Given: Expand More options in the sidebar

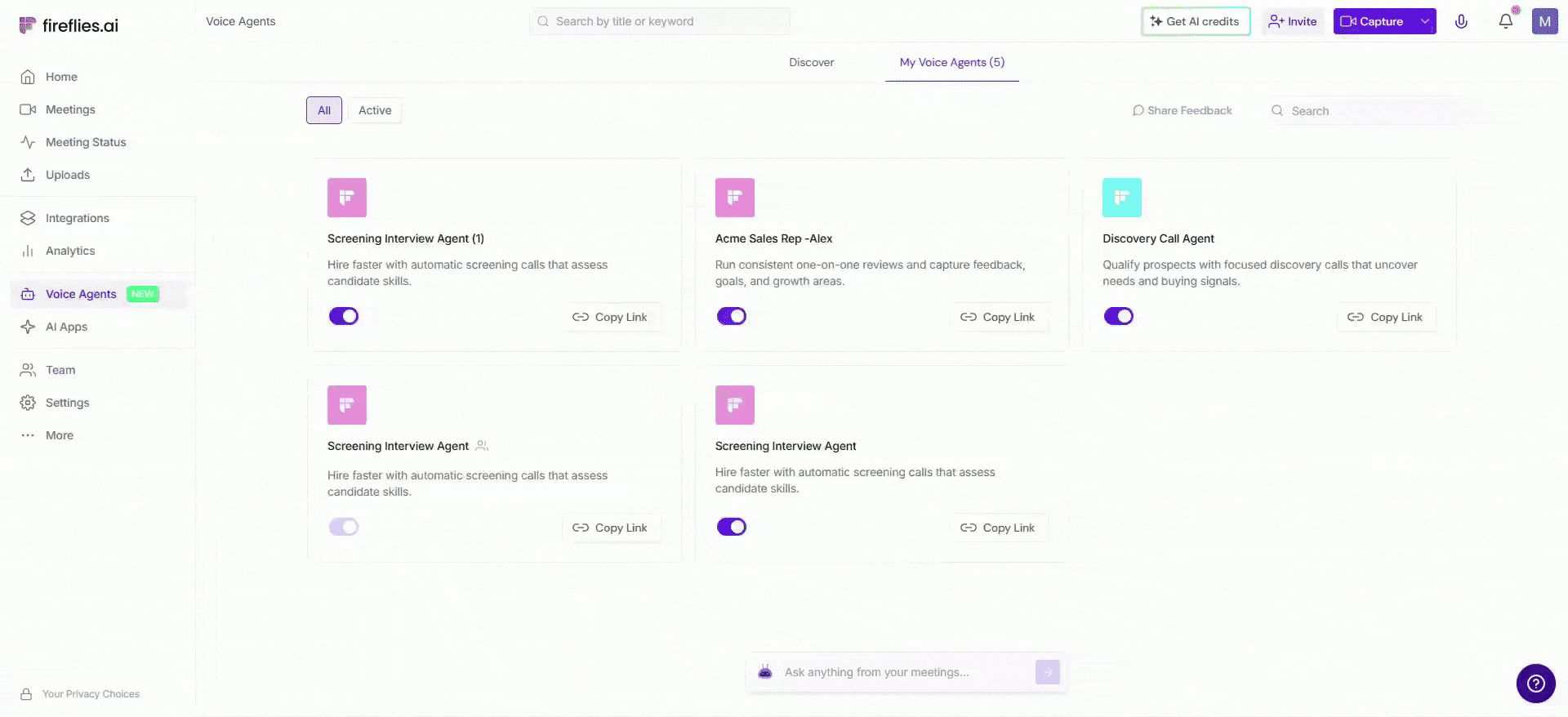Looking at the screenshot, I should coord(59,435).
